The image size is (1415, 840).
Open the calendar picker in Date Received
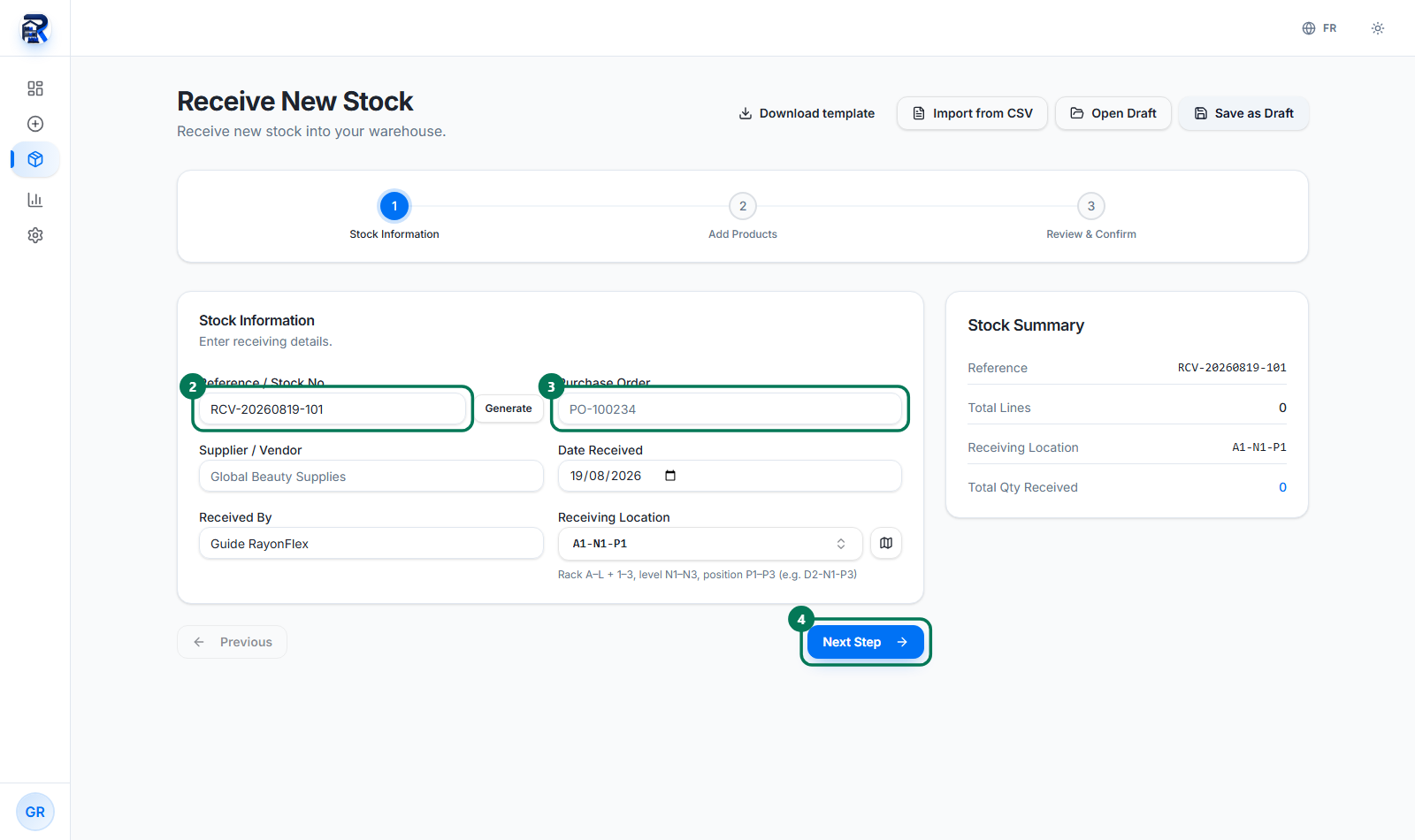[670, 476]
